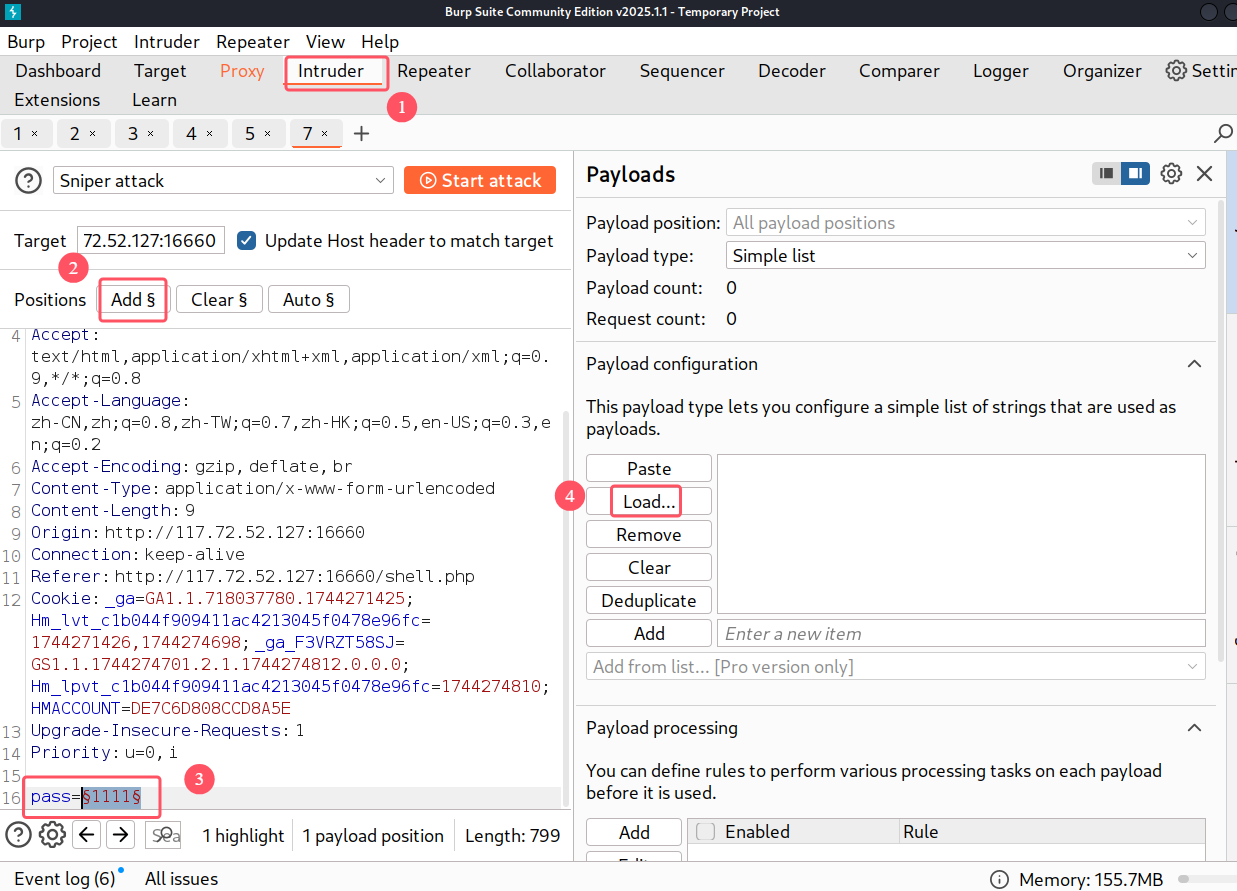The height and width of the screenshot is (891, 1237).
Task: Open the Repeater menu in menu bar
Action: click(x=253, y=42)
